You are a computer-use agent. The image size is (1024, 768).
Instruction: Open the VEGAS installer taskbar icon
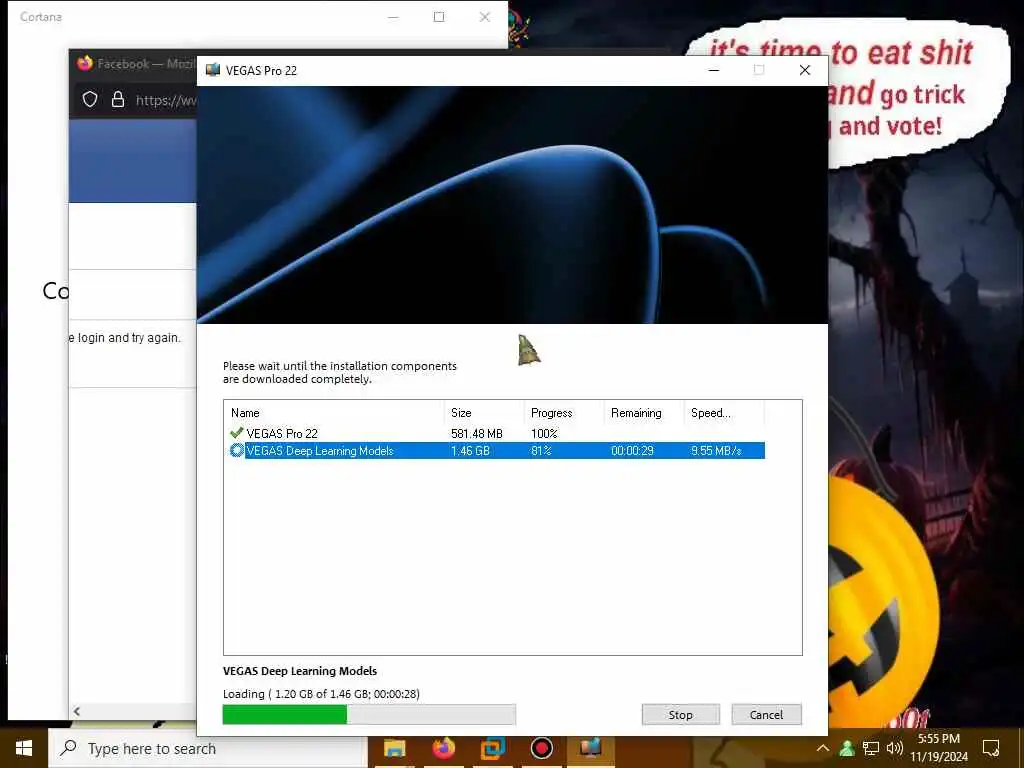click(590, 748)
